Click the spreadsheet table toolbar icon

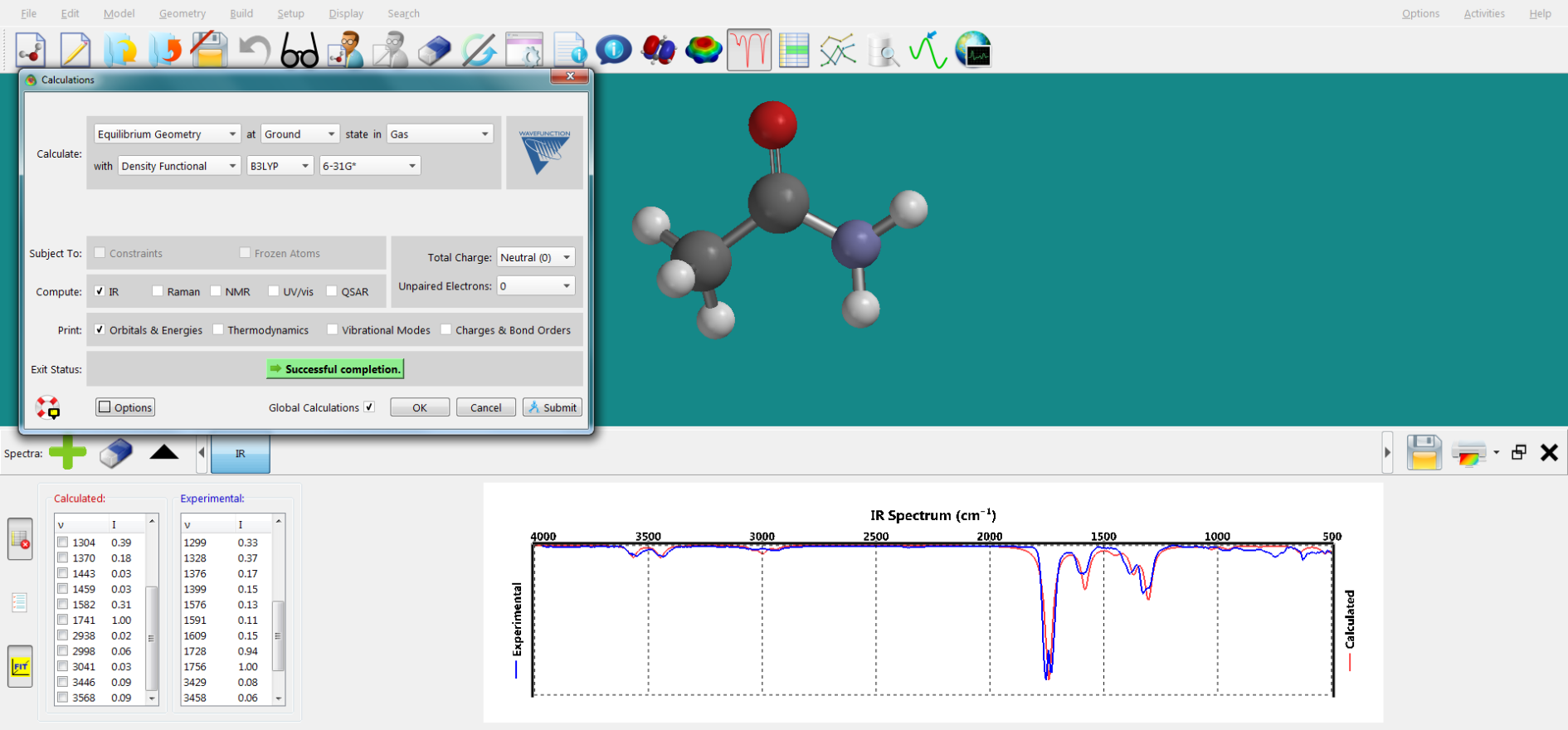(x=794, y=51)
